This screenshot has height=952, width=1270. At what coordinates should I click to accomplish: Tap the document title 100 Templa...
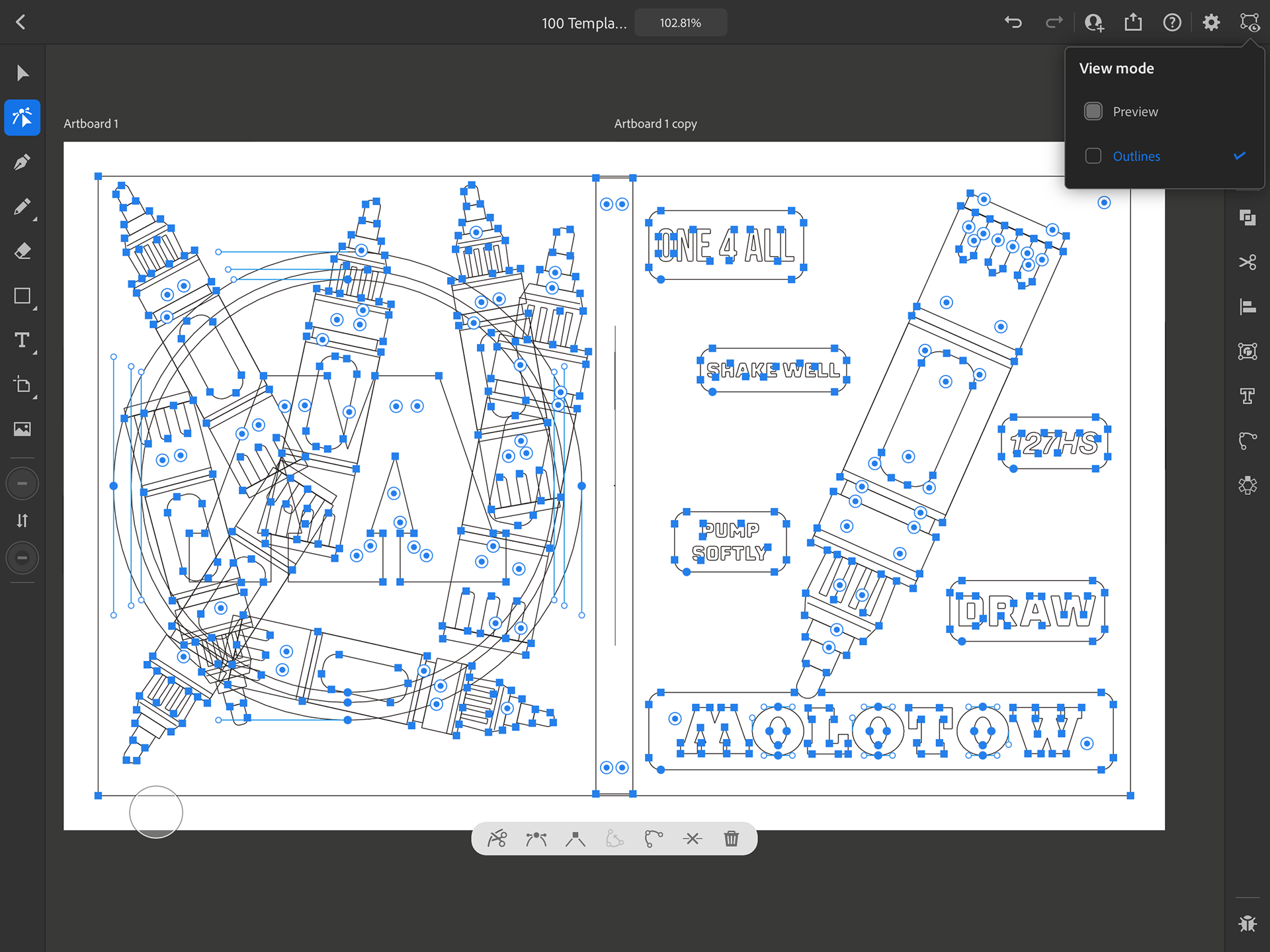click(x=584, y=23)
